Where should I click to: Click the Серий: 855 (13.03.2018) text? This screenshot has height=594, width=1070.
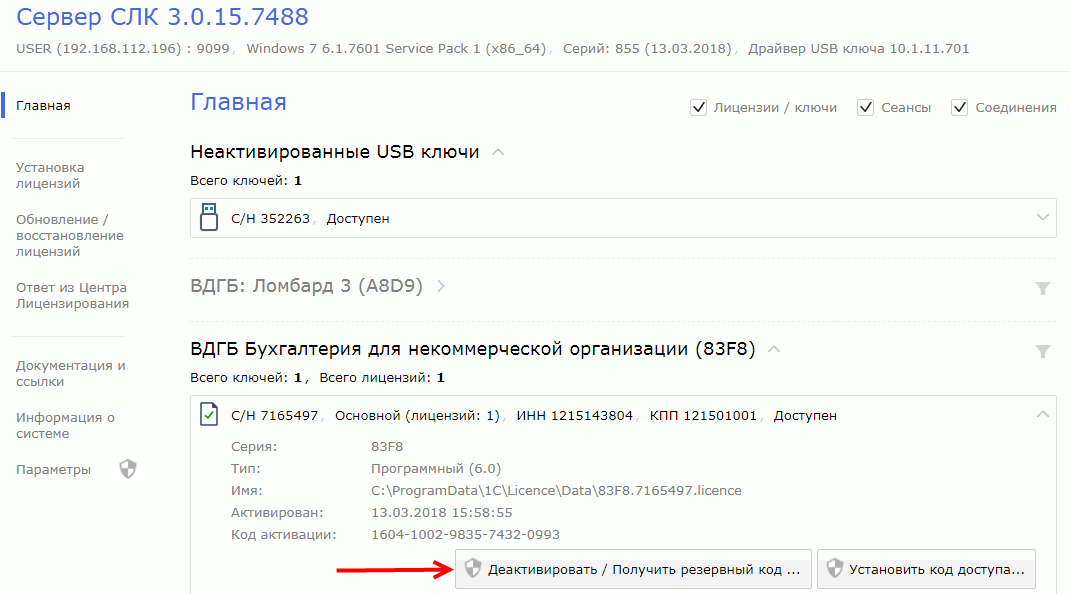pos(647,48)
